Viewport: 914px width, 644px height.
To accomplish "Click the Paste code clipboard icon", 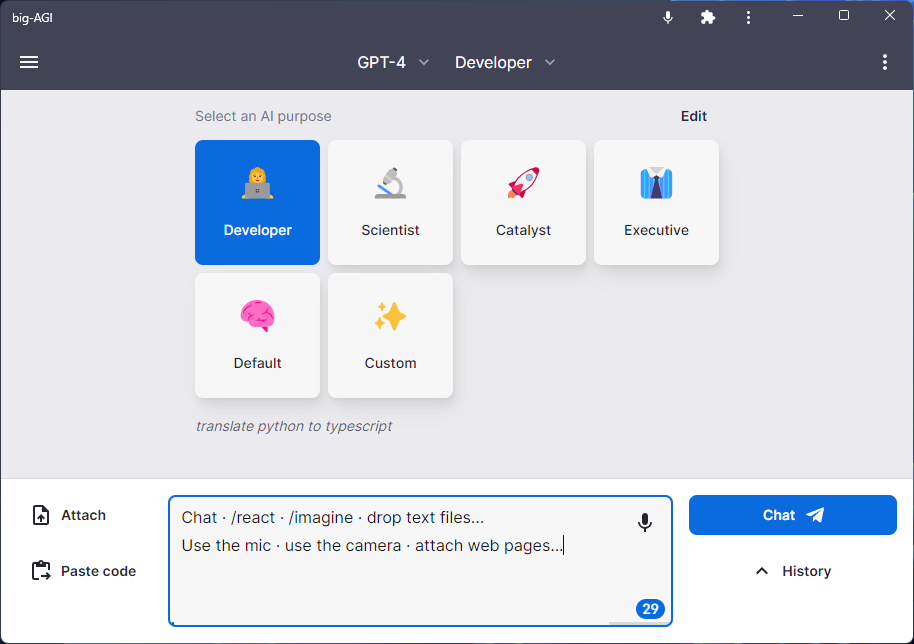I will click(41, 571).
